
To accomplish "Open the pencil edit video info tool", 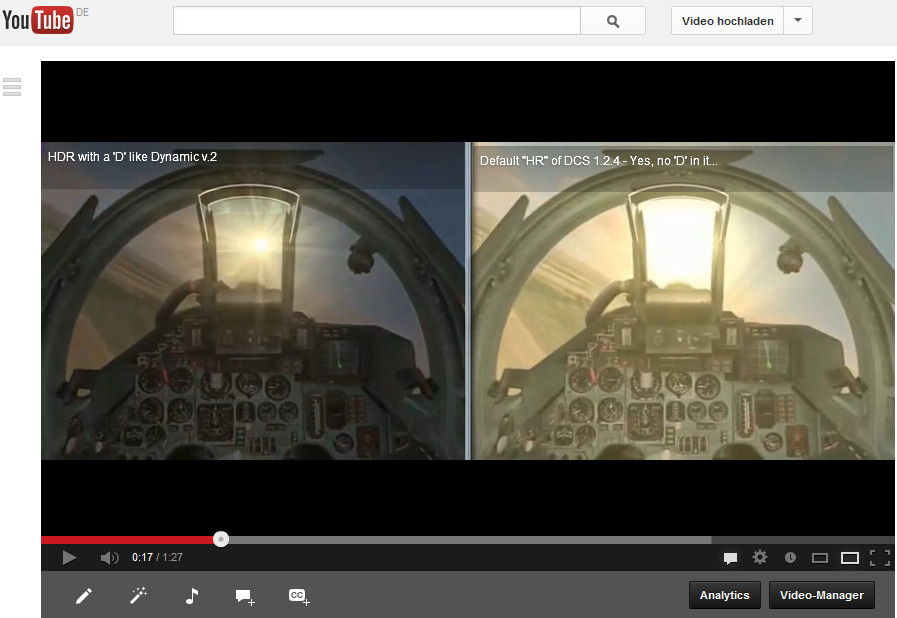I will pyautogui.click(x=84, y=596).
